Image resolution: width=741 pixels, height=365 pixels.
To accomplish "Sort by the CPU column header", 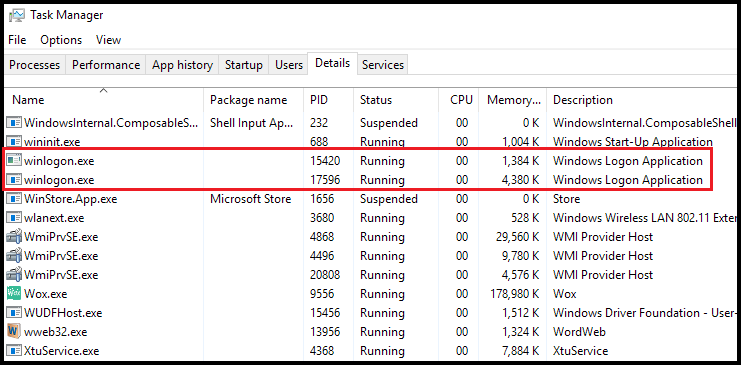I will coord(458,100).
